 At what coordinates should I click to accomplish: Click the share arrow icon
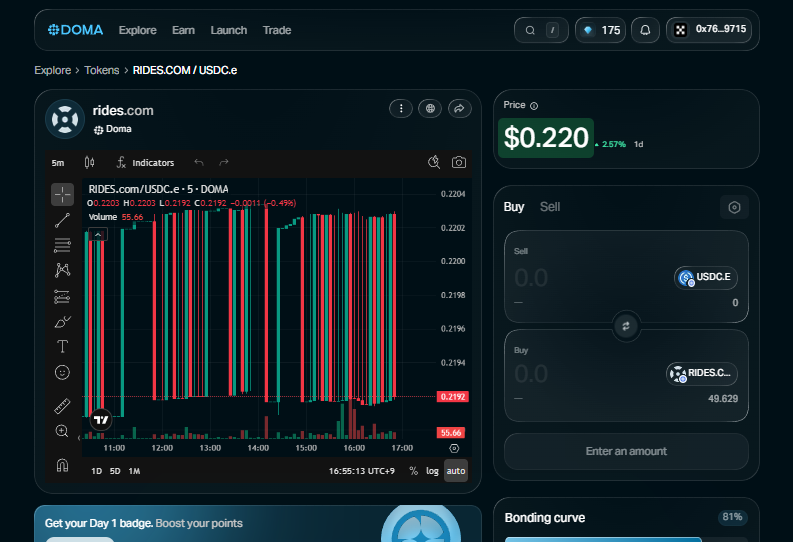tap(459, 108)
